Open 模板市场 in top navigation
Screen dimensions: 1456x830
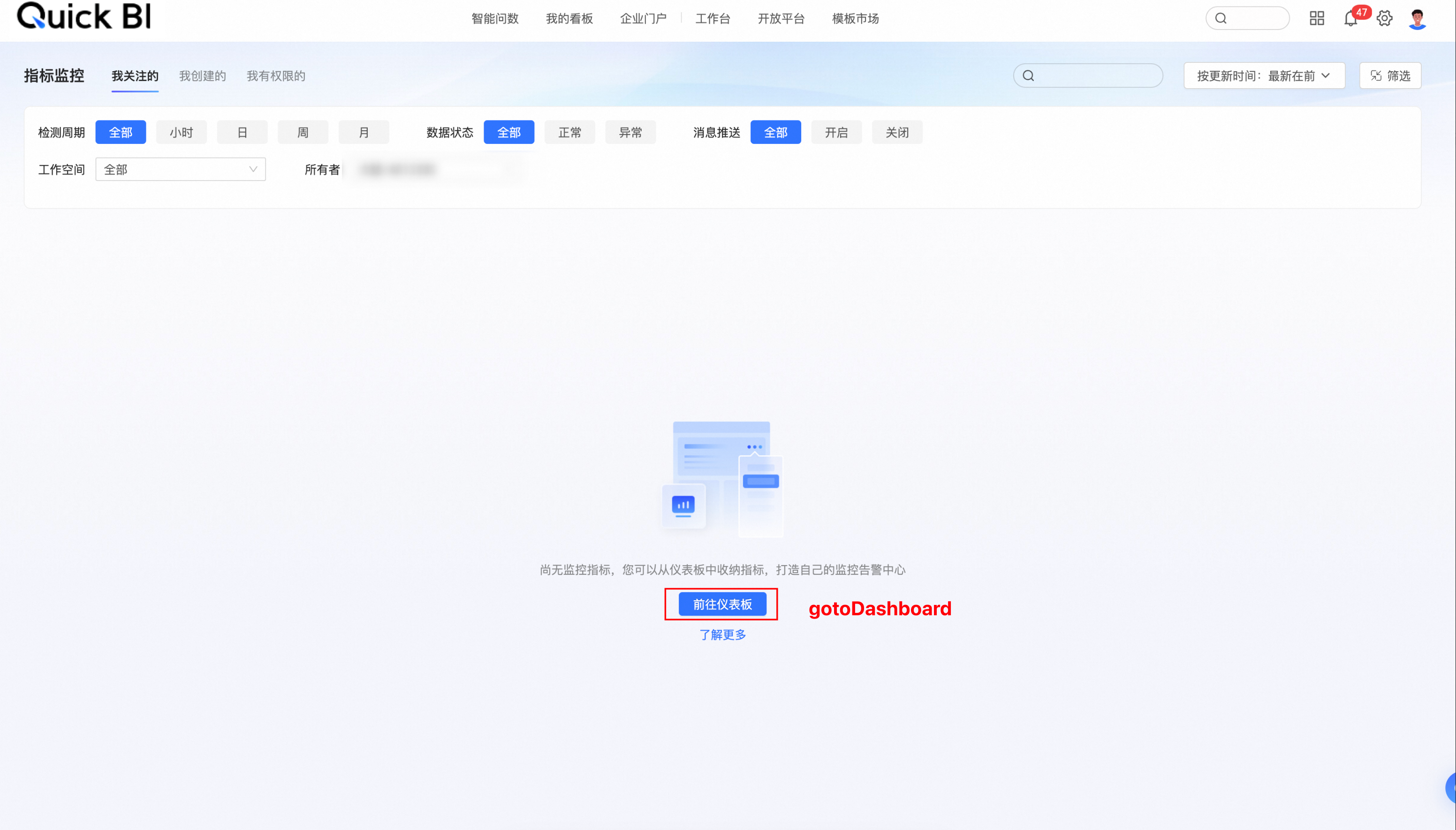(x=856, y=18)
